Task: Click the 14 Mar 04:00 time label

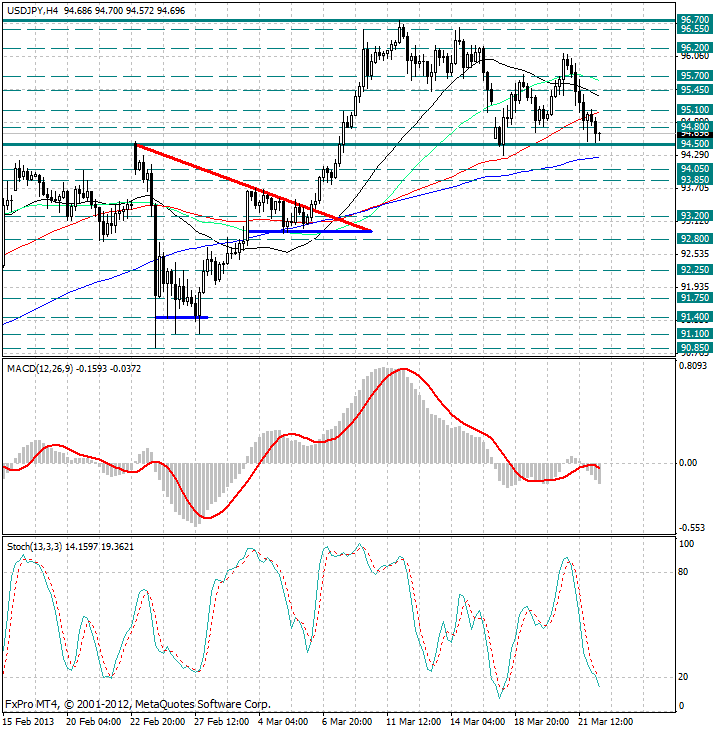Action: pyautogui.click(x=478, y=722)
